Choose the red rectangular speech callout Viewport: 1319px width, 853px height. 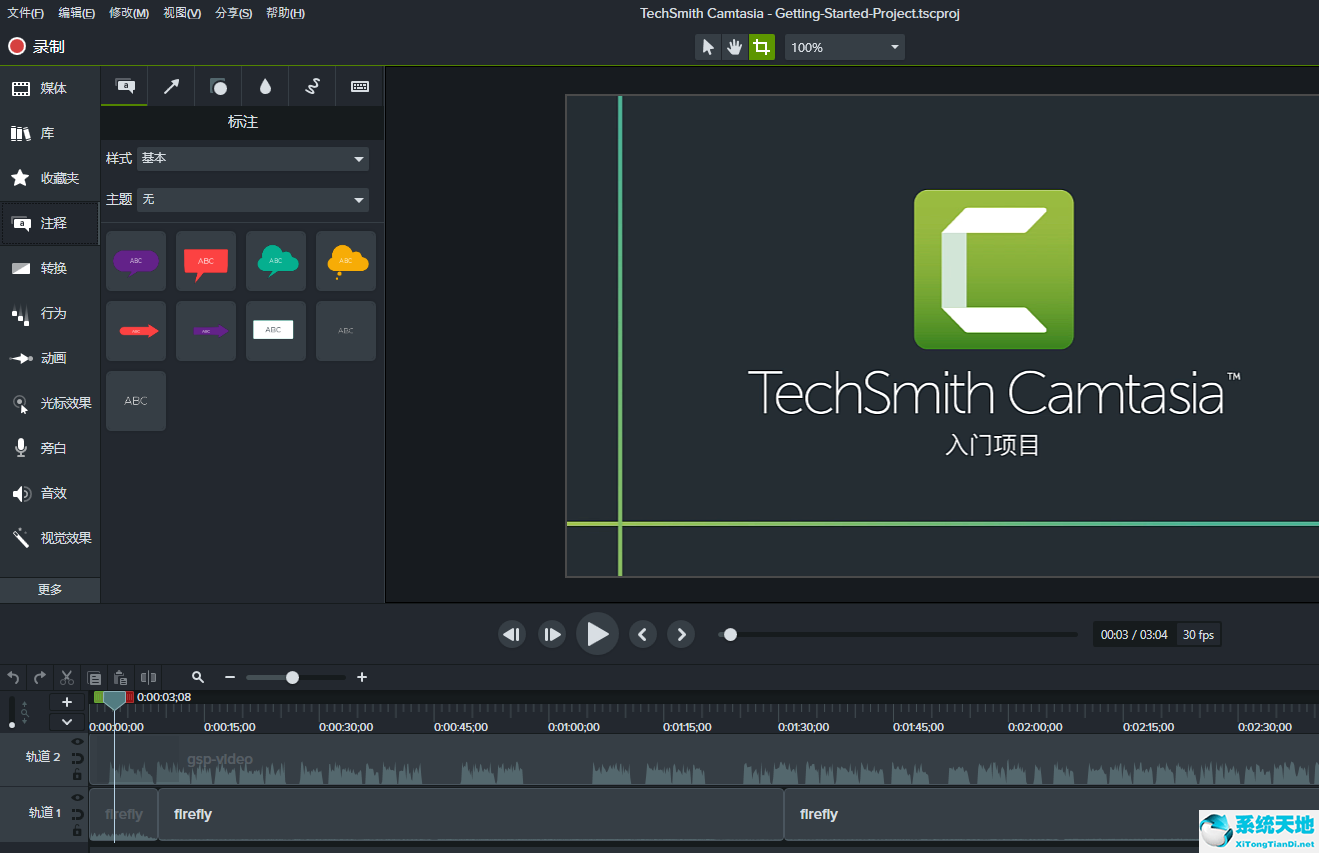[x=206, y=261]
